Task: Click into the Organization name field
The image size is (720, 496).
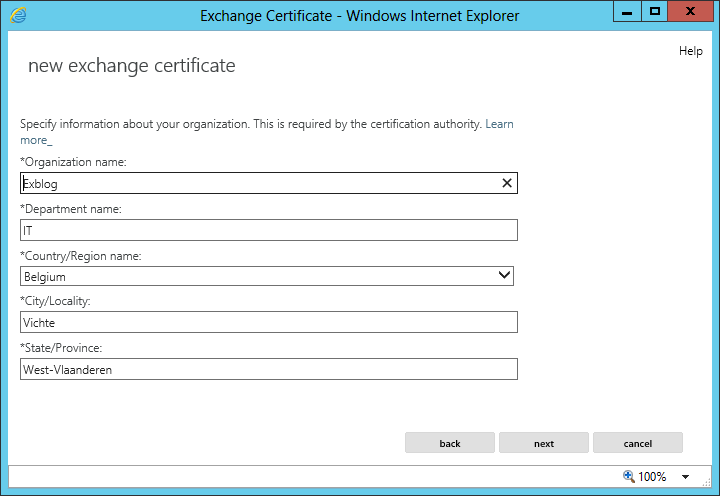Action: [x=269, y=183]
